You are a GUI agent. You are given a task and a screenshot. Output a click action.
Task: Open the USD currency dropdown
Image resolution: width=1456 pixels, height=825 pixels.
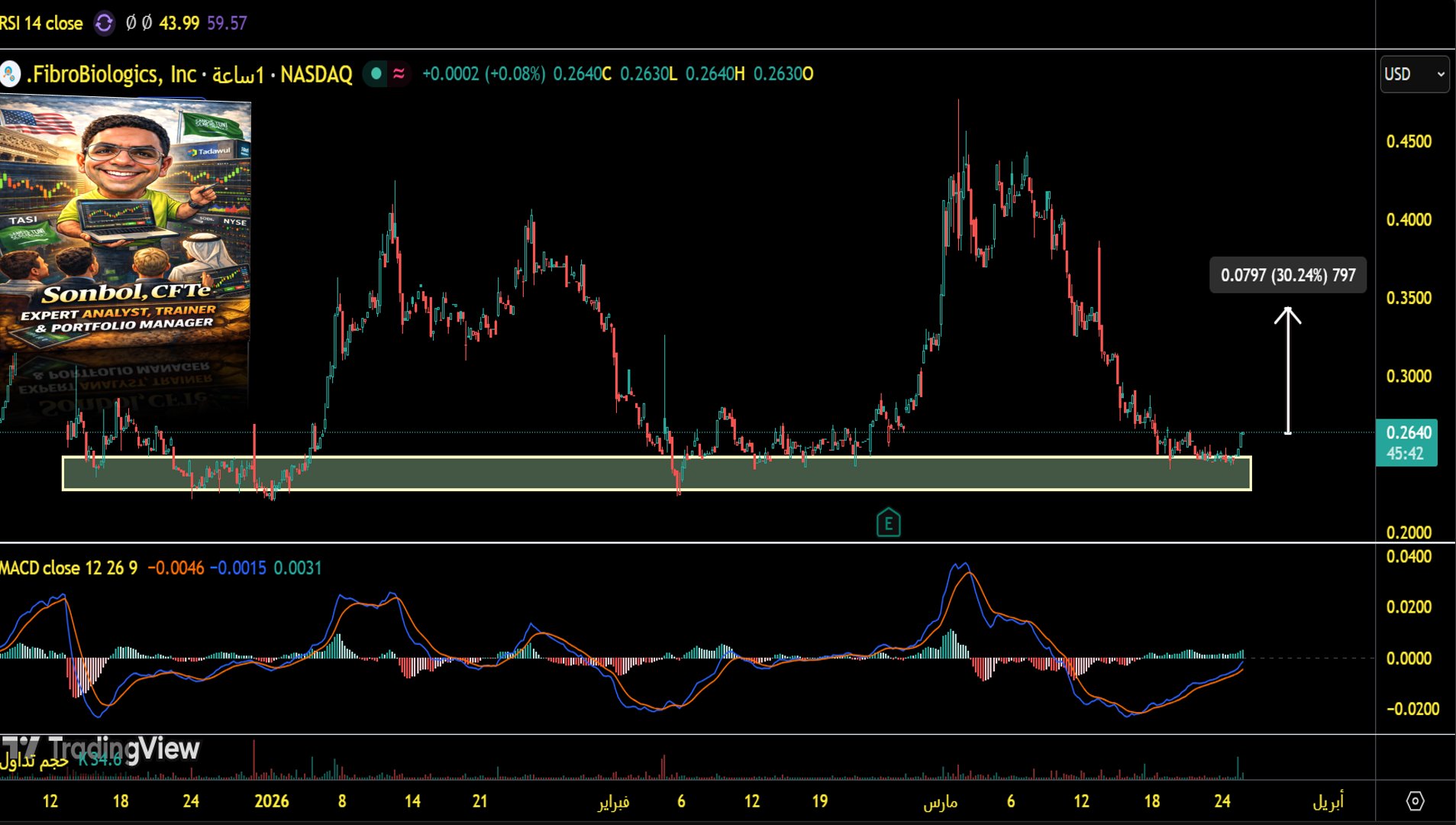coord(1414,74)
